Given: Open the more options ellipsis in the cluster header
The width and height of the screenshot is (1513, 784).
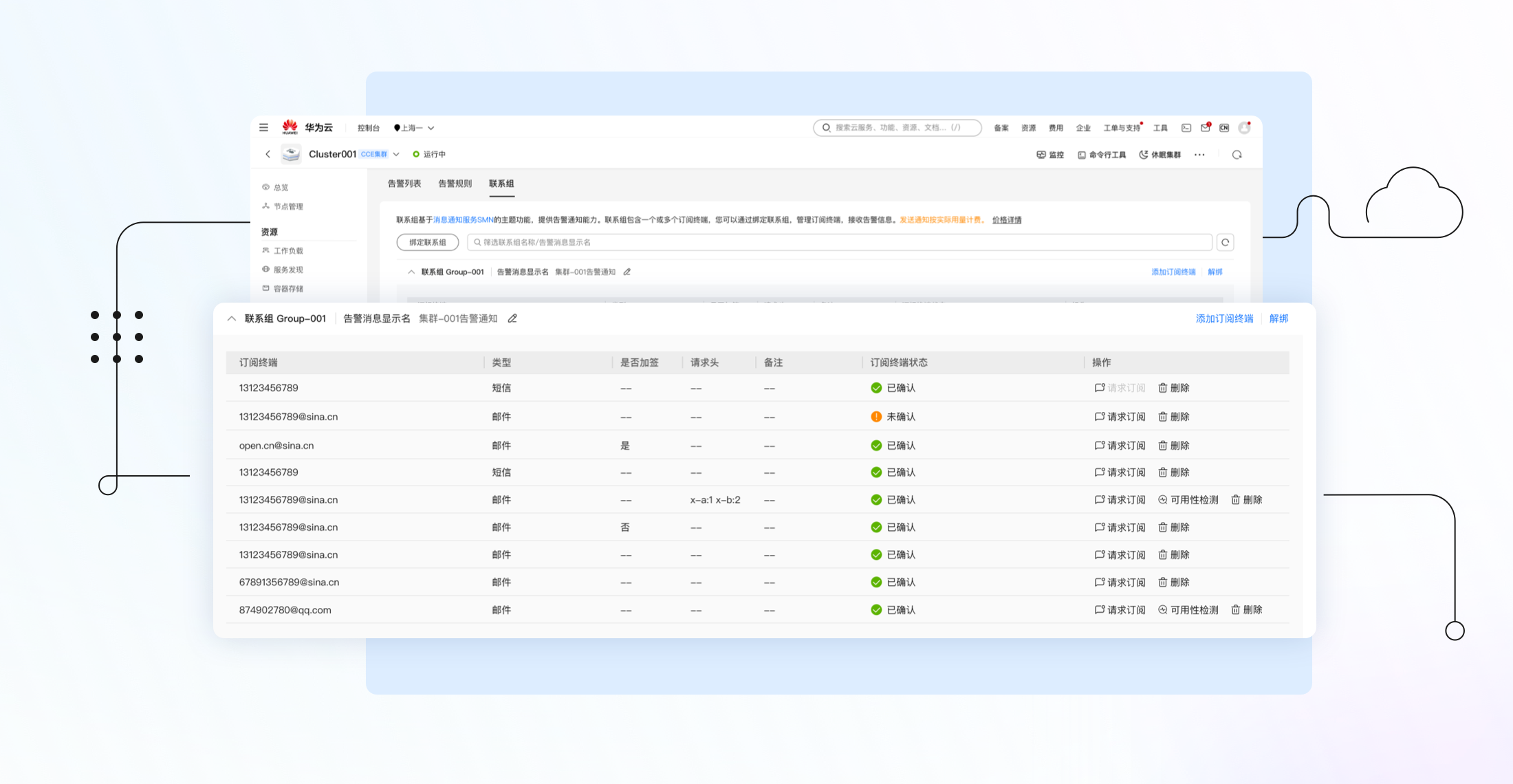Looking at the screenshot, I should point(1199,155).
